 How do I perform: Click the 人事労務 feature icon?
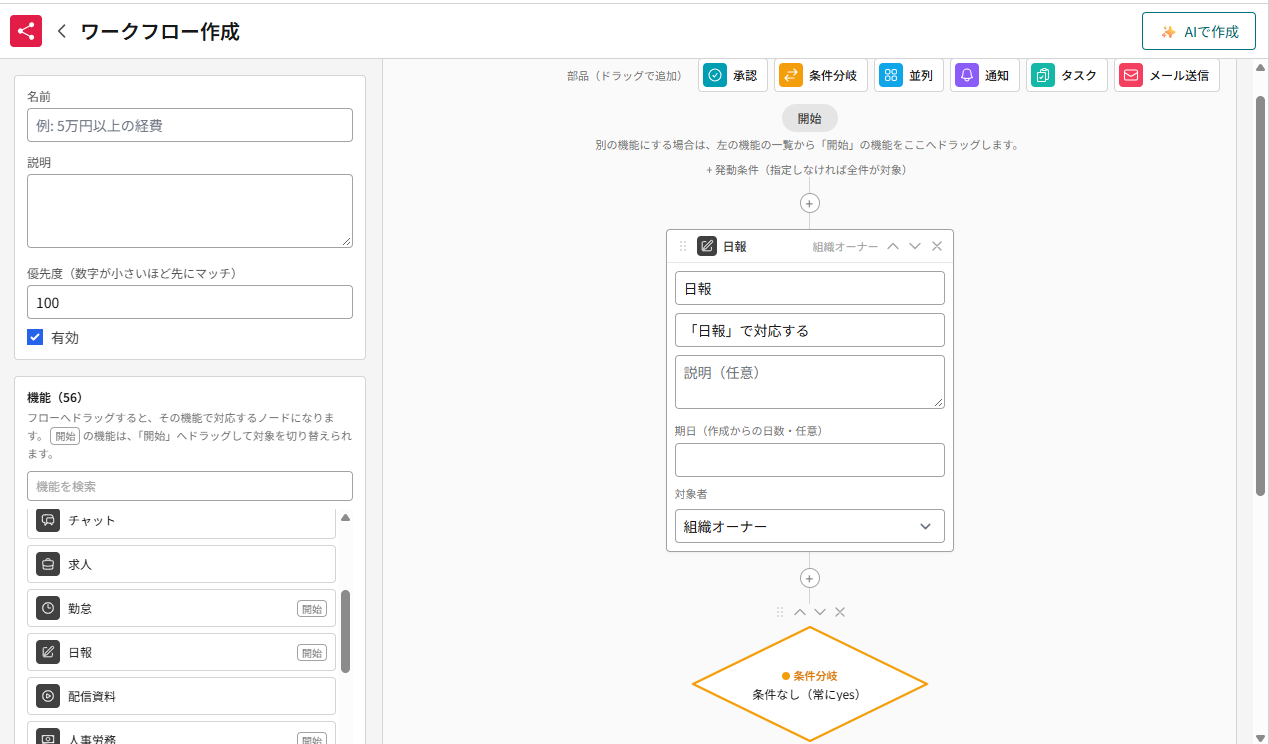click(48, 738)
